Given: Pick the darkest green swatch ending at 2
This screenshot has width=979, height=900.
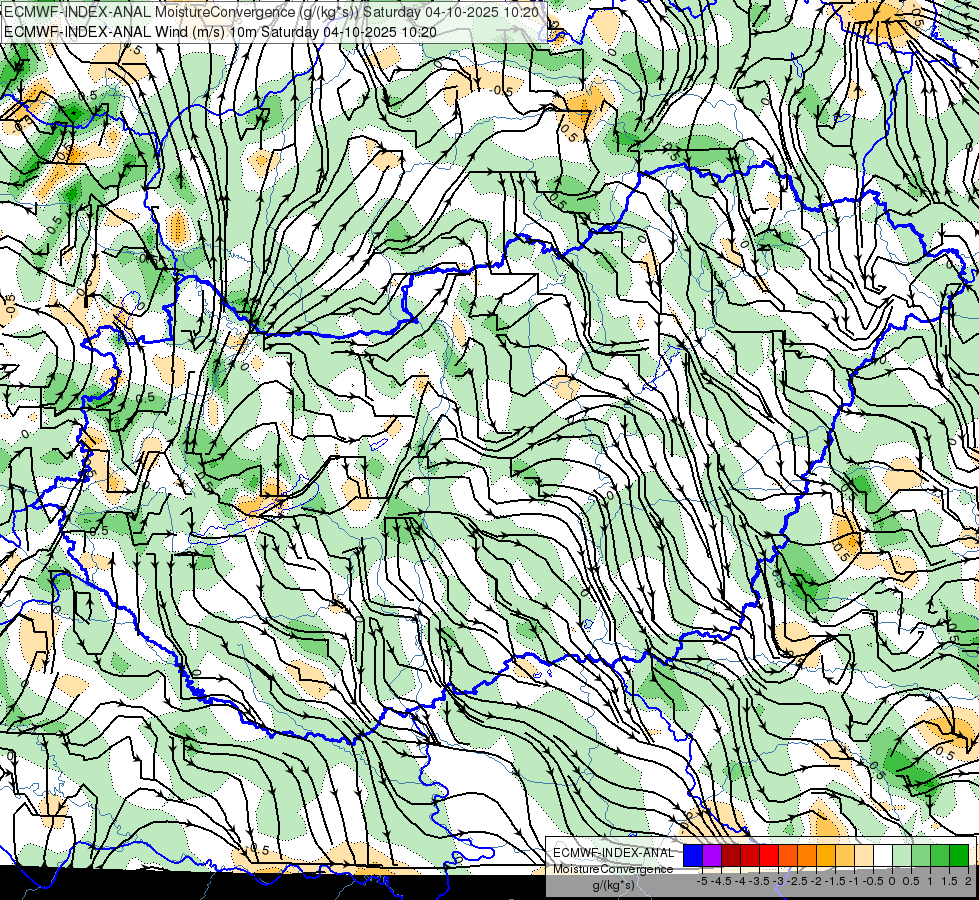Looking at the screenshot, I should pyautogui.click(x=959, y=856).
